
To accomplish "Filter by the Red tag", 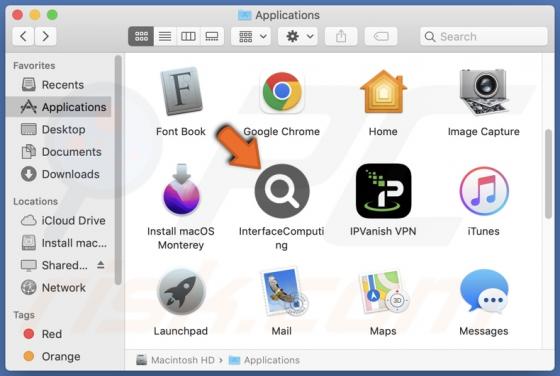I will [59, 334].
